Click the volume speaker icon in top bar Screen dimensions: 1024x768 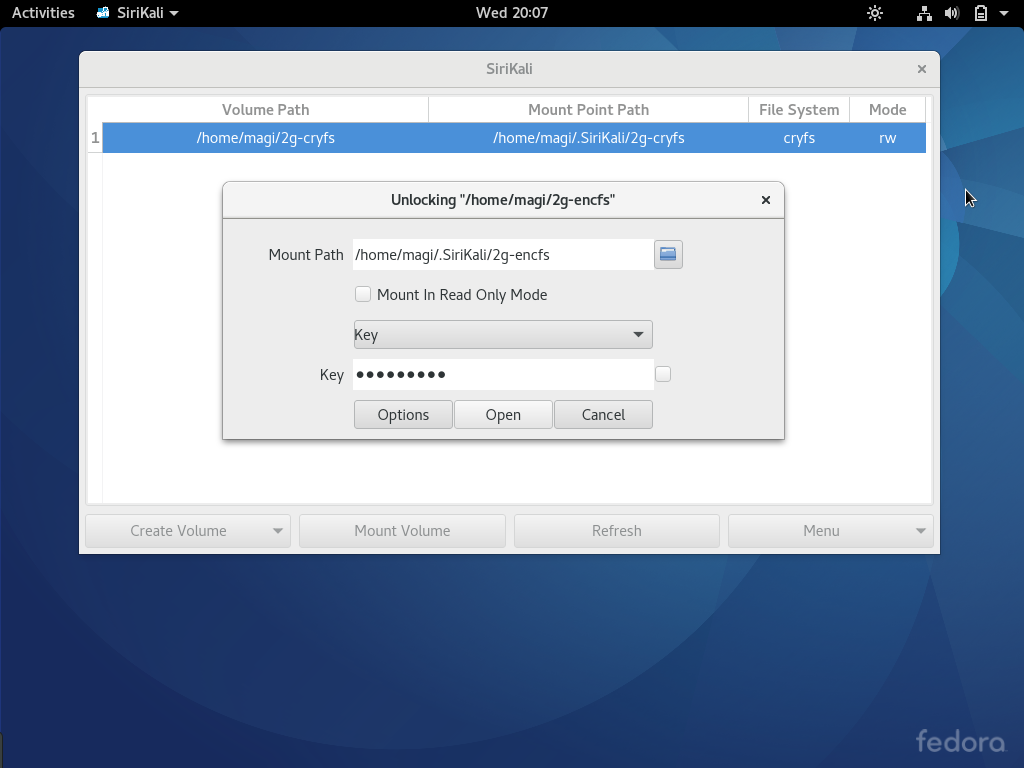point(952,13)
